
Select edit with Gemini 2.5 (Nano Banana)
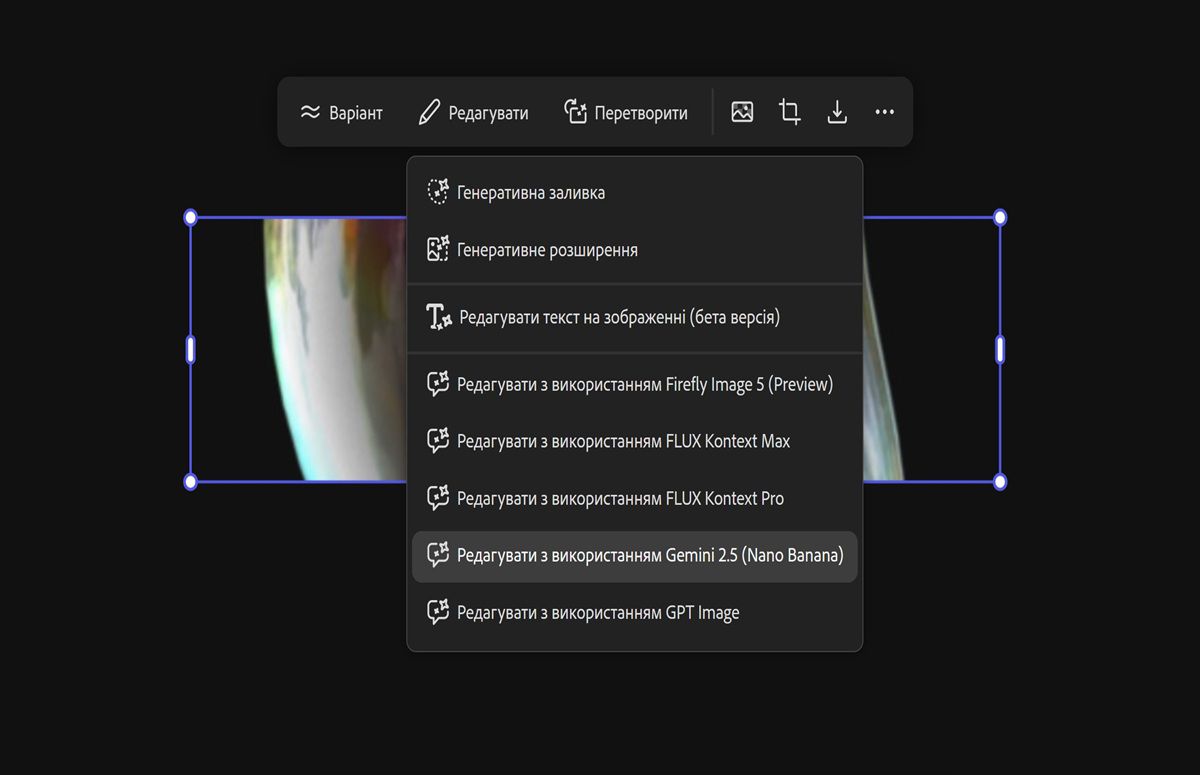click(634, 556)
